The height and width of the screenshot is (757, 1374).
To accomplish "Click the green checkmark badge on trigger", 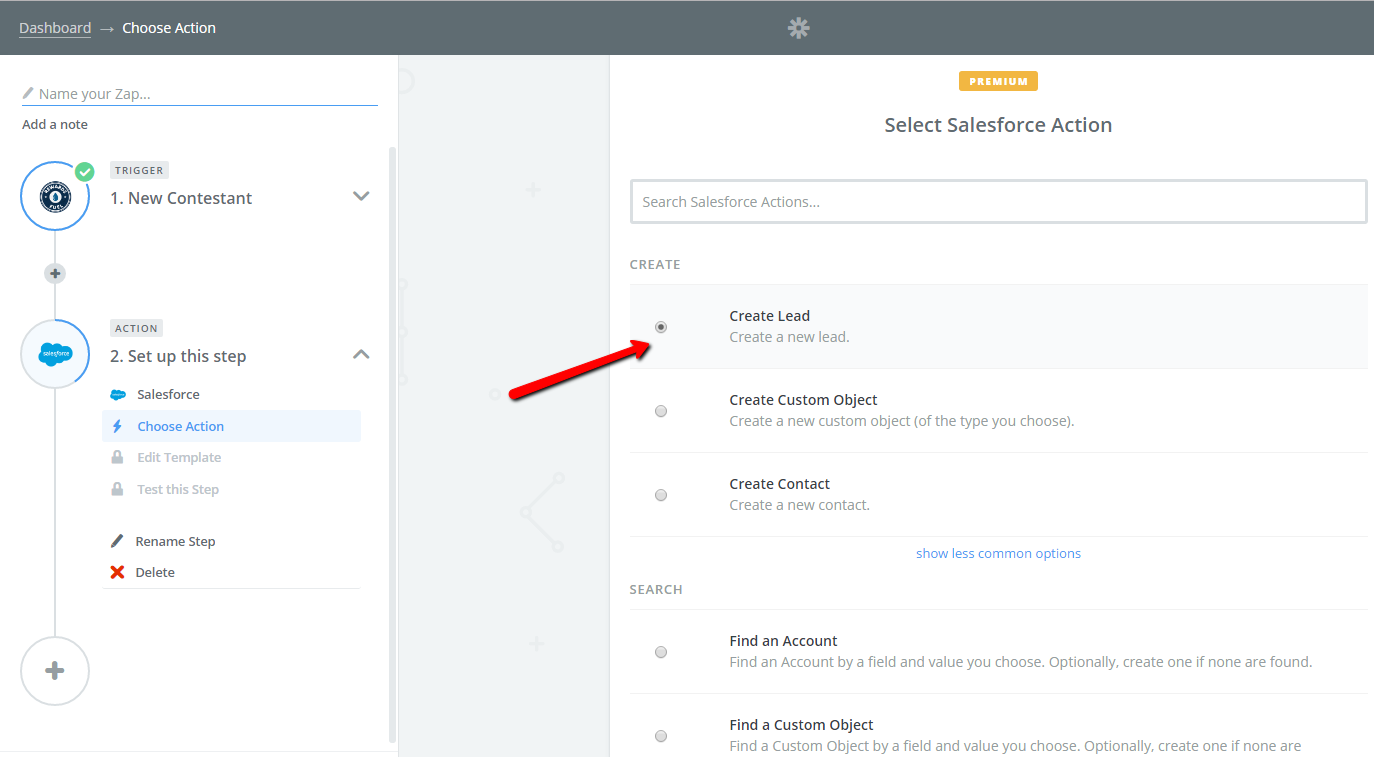I will 85,171.
